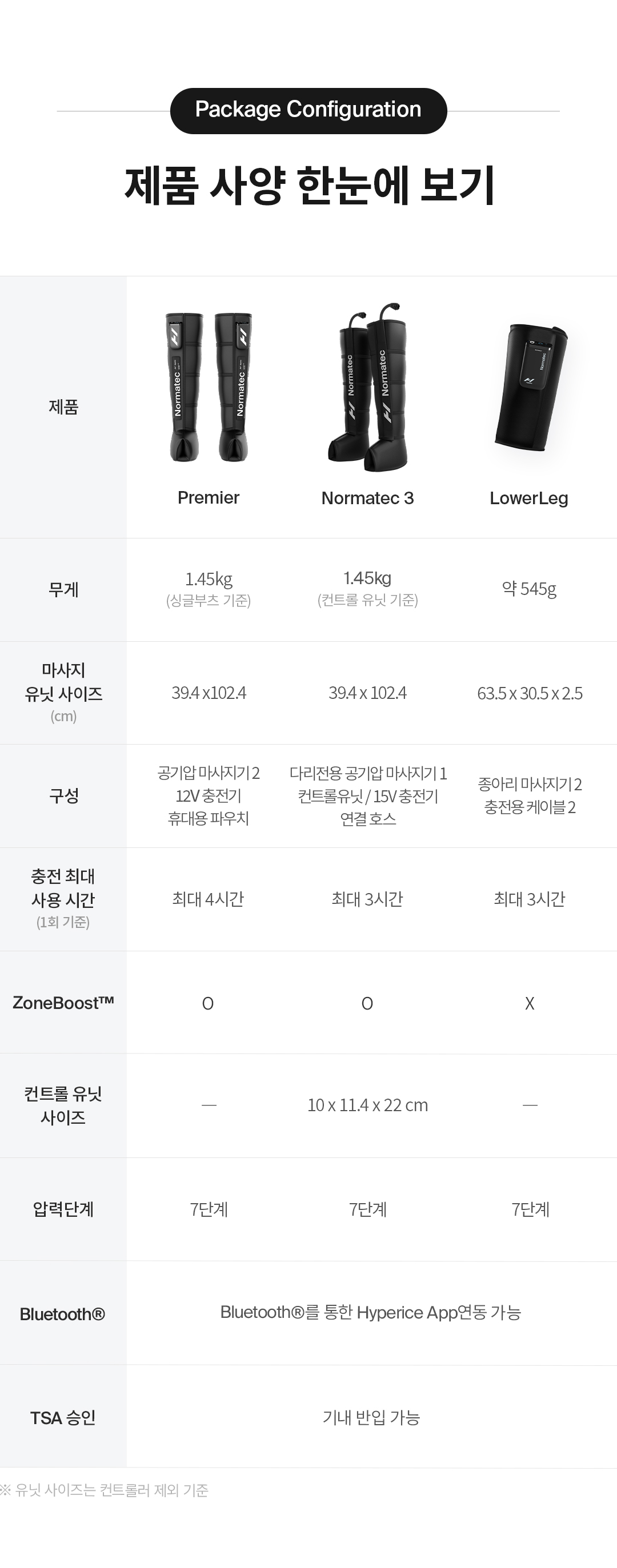Click the 최대 4시간 usage time cell
This screenshot has width=617, height=1568.
pos(208,899)
